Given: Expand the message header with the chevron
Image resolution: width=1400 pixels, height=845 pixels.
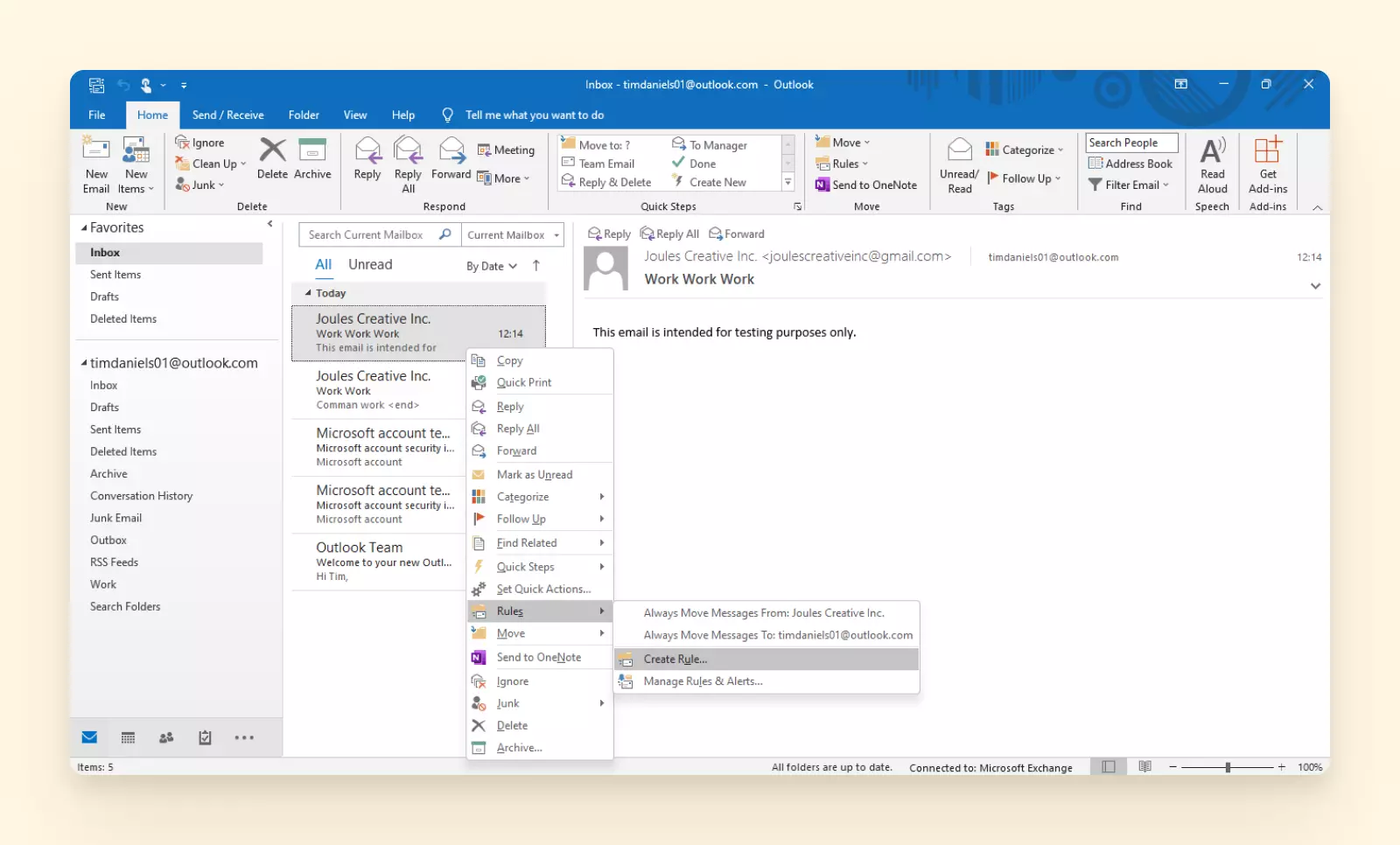Looking at the screenshot, I should pos(1315,286).
